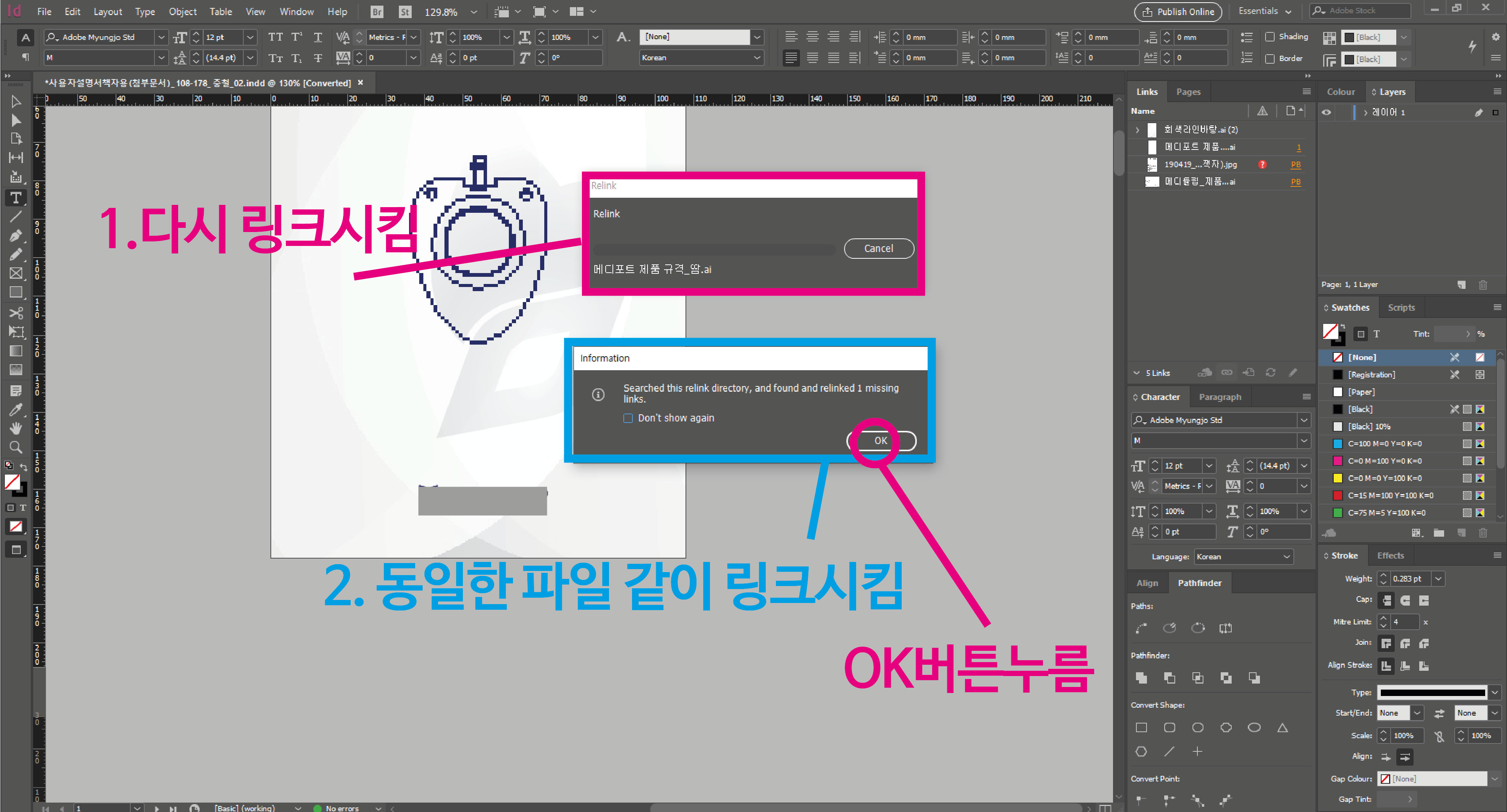
Task: Click the Pathfinder Add shapes icon
Action: pos(1141,678)
